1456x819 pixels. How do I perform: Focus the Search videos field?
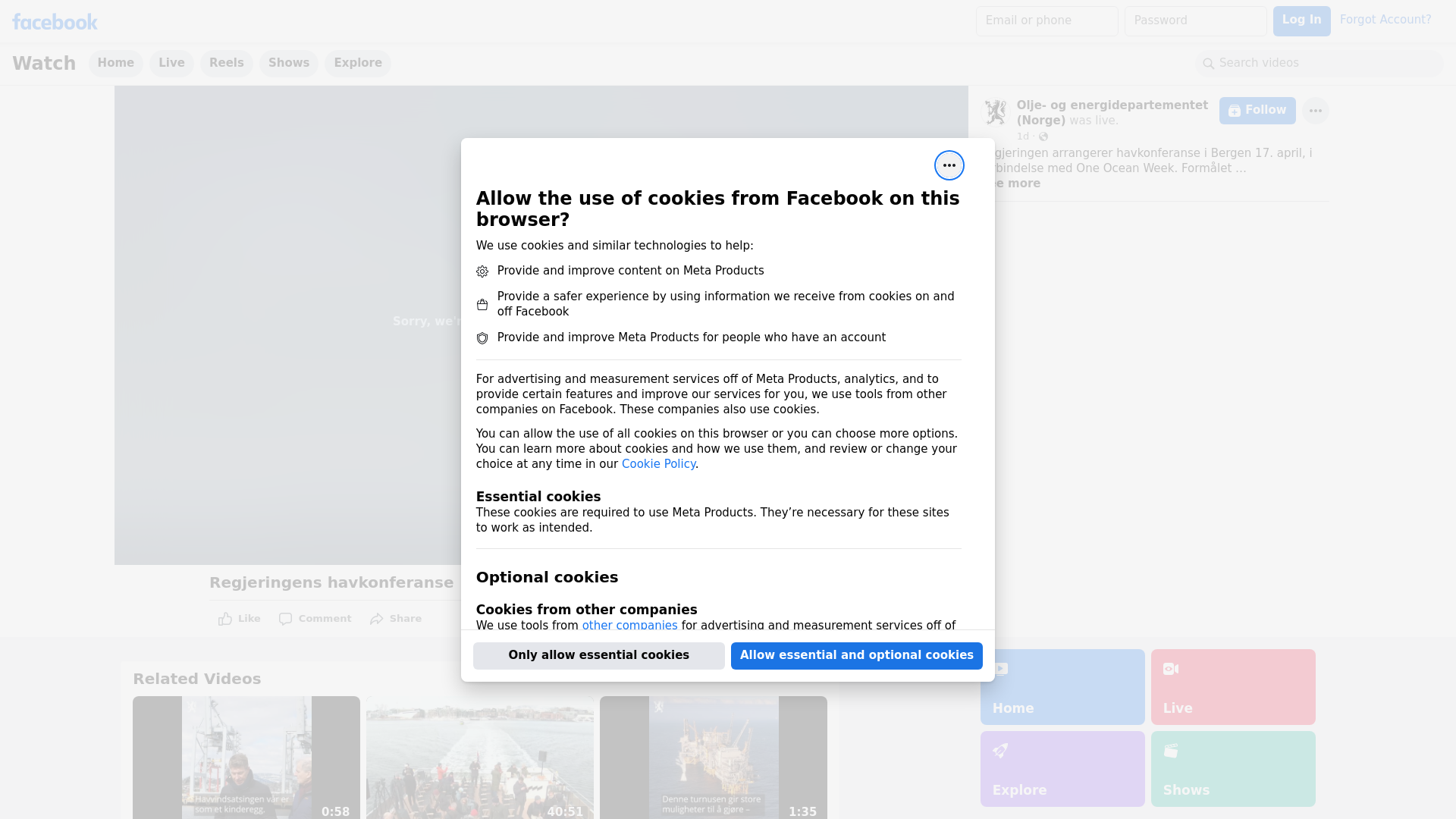1319,64
